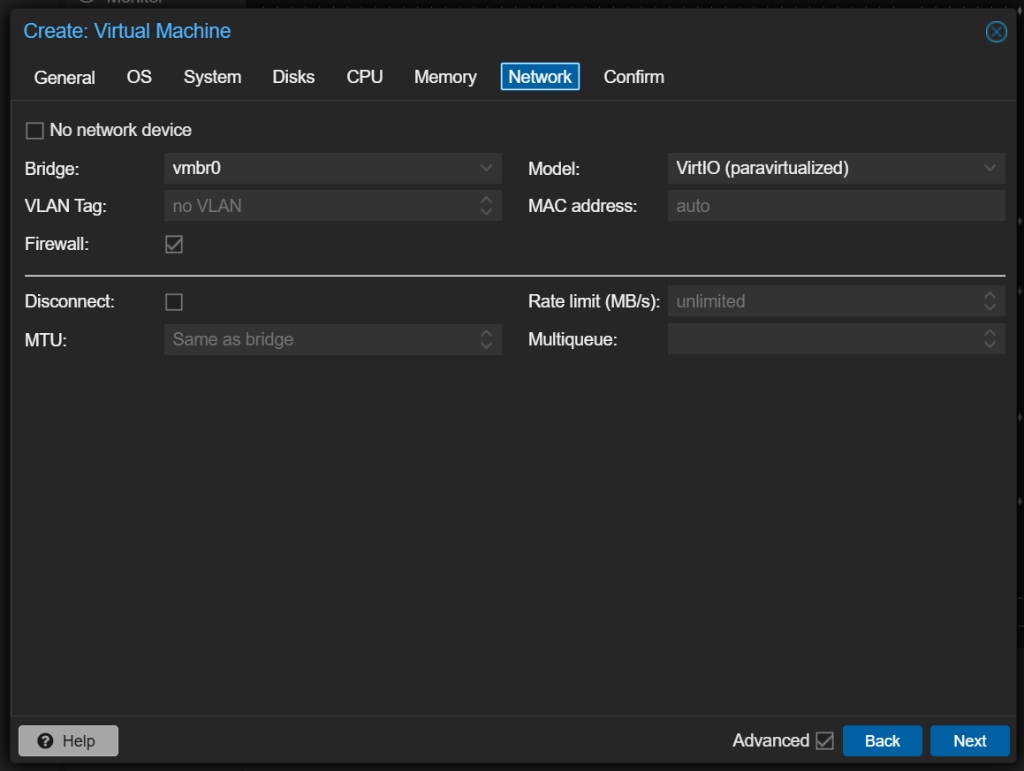
Task: Click the Next button
Action: coord(970,741)
